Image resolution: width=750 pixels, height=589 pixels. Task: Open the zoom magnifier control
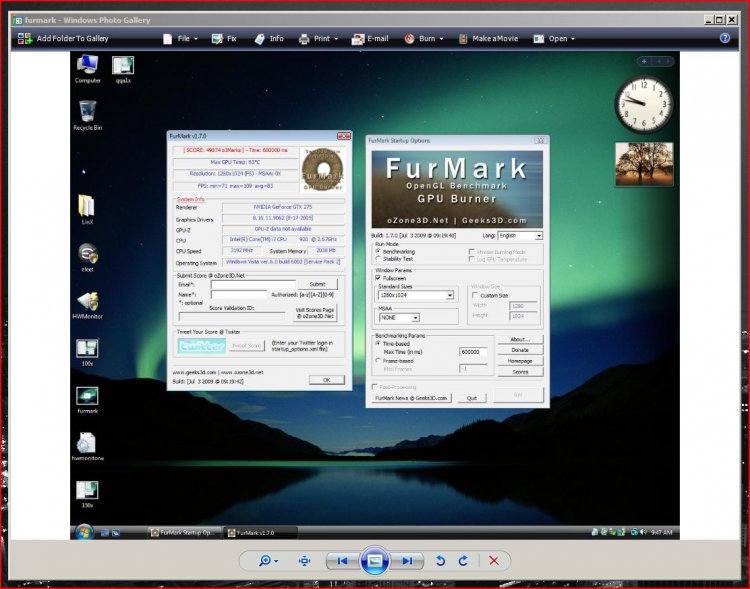tap(268, 561)
